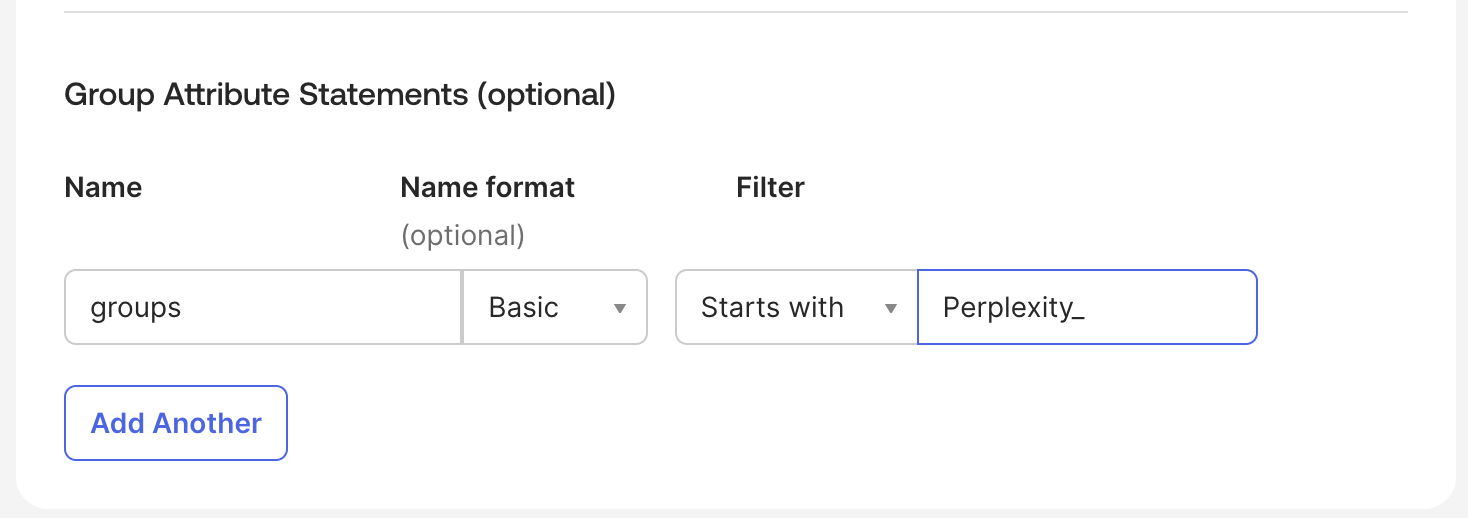The image size is (1468, 518).
Task: Click the Add Another button
Action: 176,423
